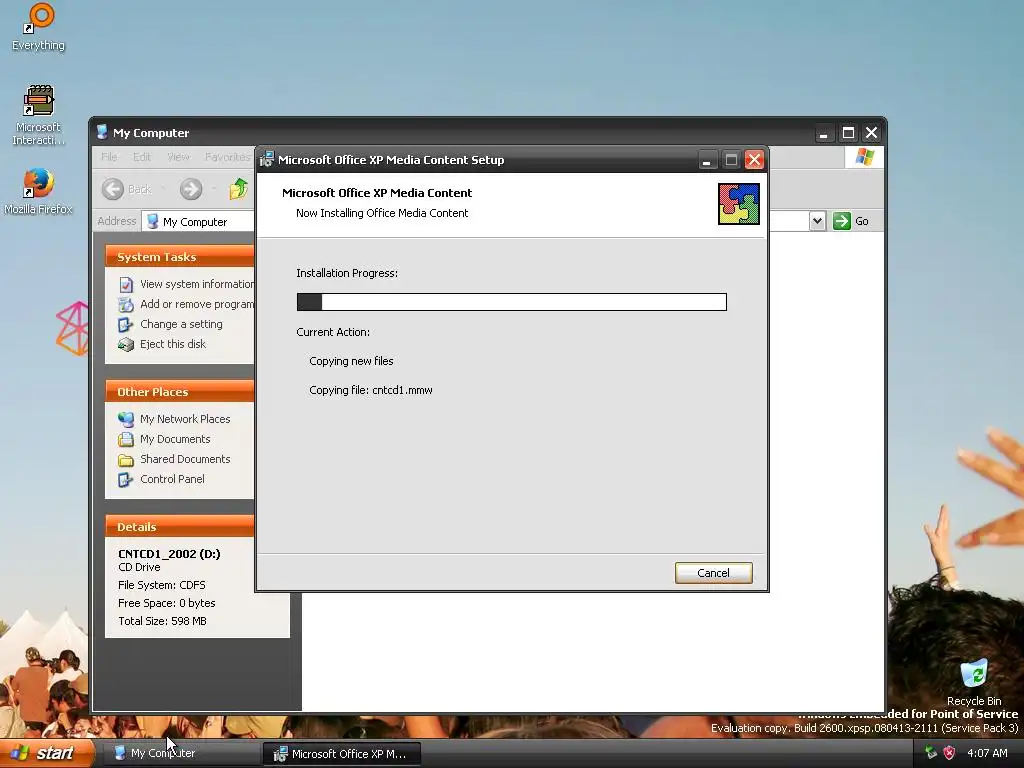Maximize the My Computer window
Image resolution: width=1024 pixels, height=768 pixels.
[x=848, y=133]
